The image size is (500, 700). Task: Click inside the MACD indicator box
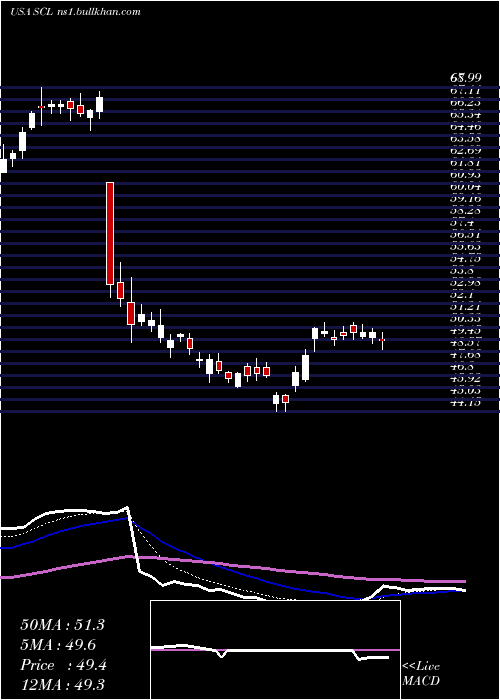coord(275,650)
